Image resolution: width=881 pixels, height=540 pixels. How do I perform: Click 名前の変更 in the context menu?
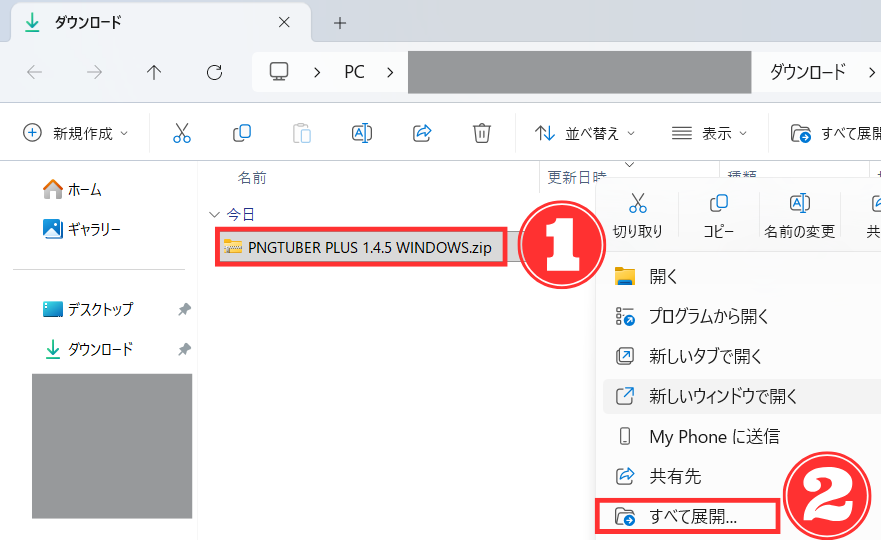(x=799, y=216)
